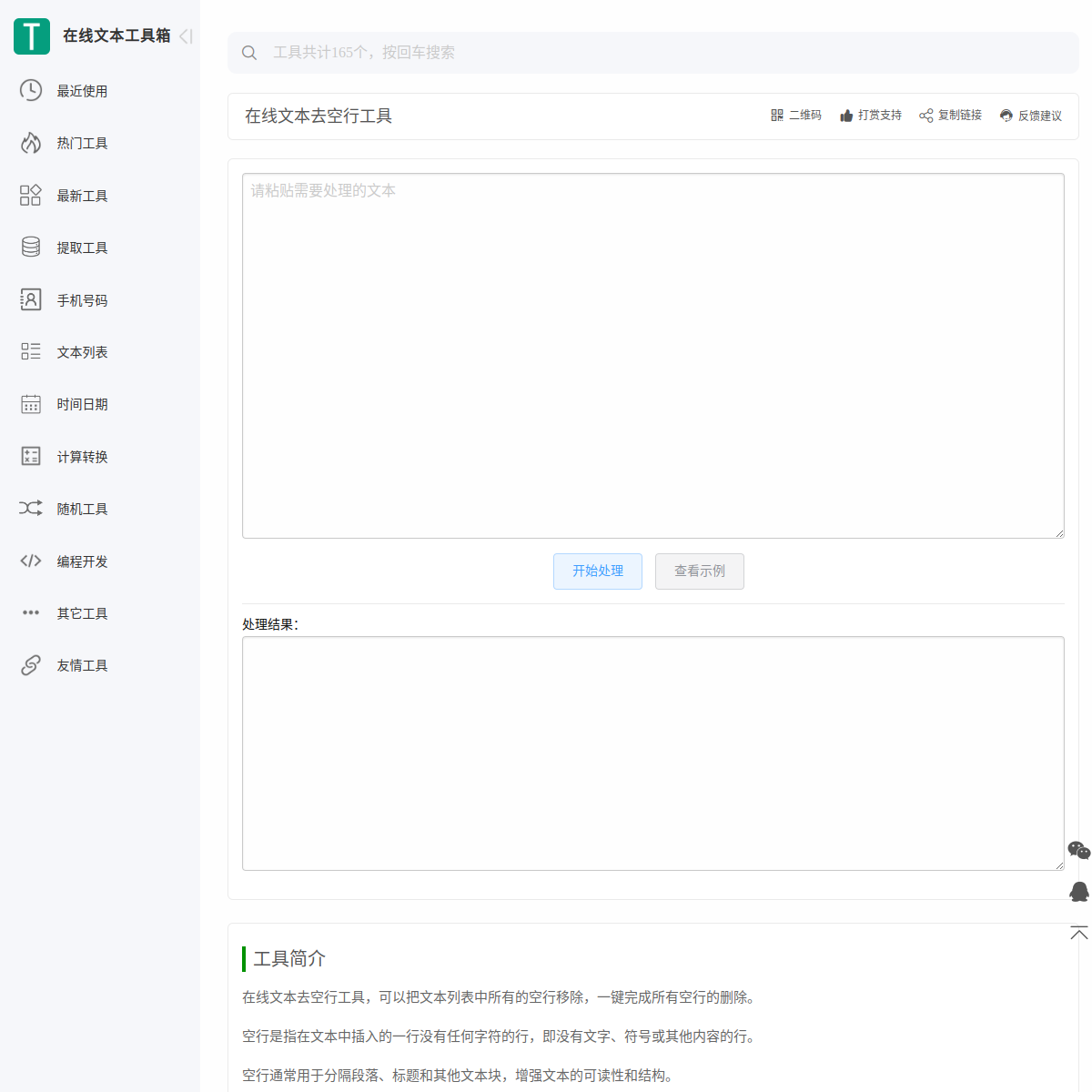Open 反馈建议 feedback
This screenshot has width=1092, height=1092.
pyautogui.click(x=1031, y=116)
